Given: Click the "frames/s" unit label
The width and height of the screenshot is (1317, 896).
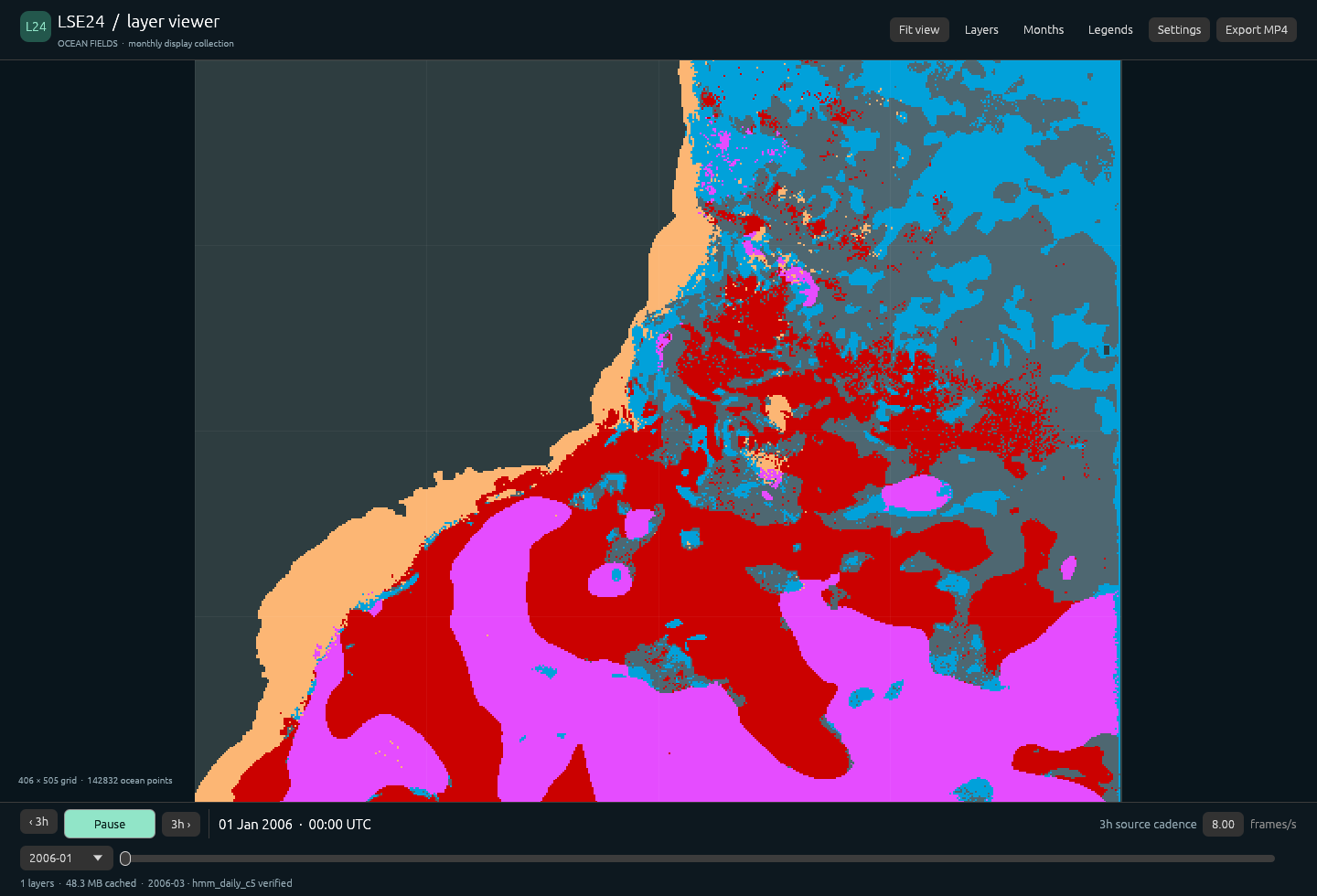Looking at the screenshot, I should [x=1273, y=825].
